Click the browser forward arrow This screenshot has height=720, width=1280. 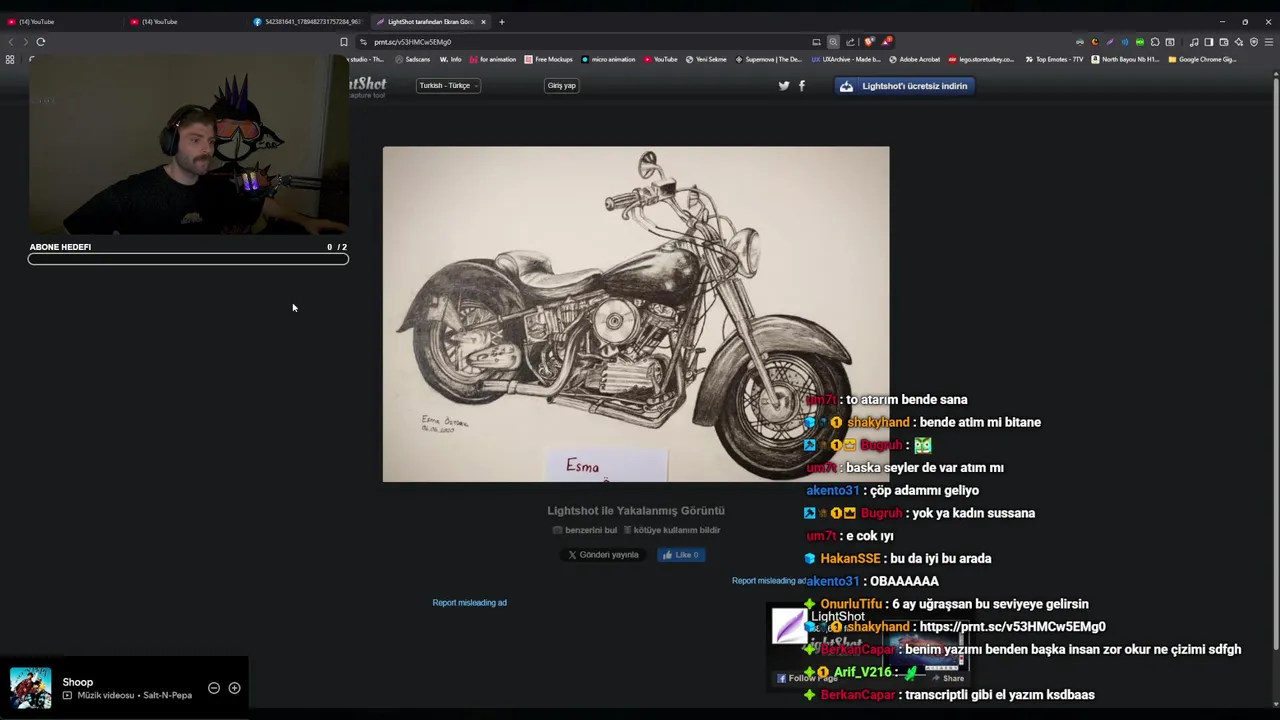pyautogui.click(x=25, y=42)
